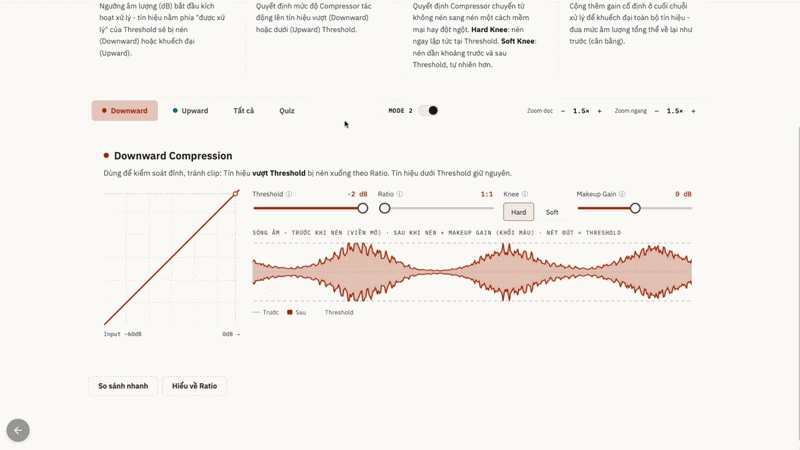Viewport: 800px width, 450px height.
Task: Open the Knee info tooltip icon
Action: coord(524,194)
